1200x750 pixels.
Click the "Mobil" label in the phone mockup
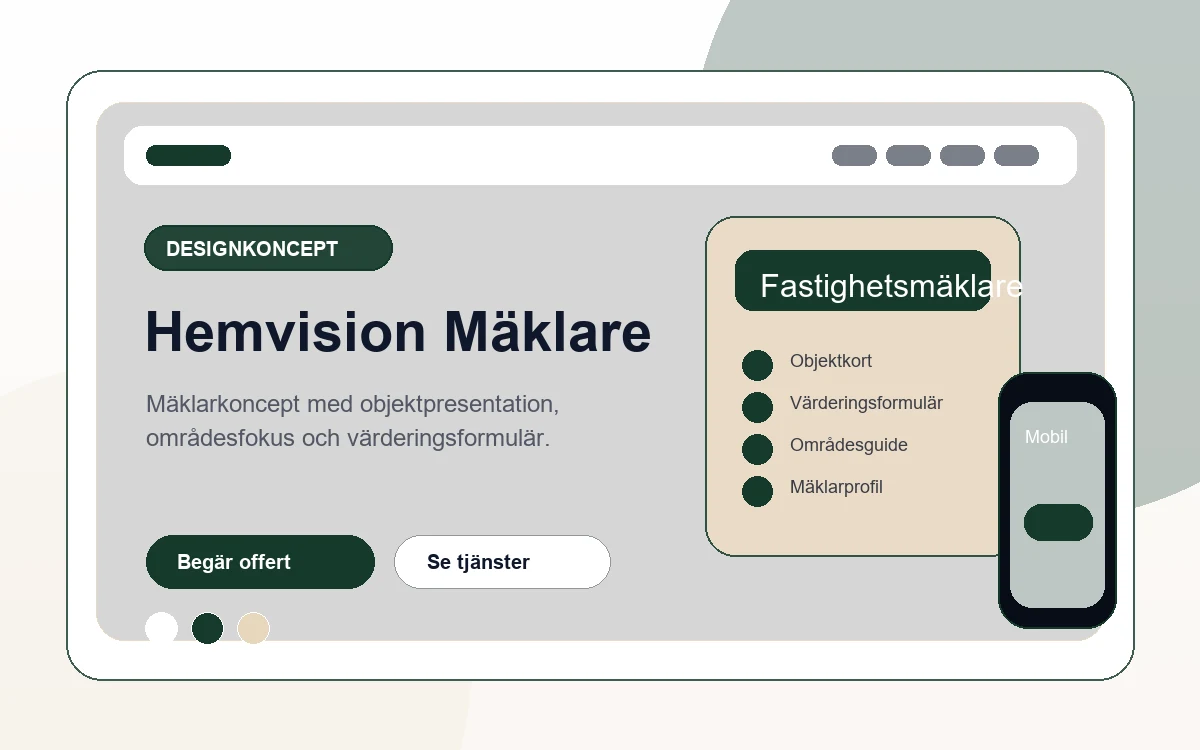(x=1046, y=437)
